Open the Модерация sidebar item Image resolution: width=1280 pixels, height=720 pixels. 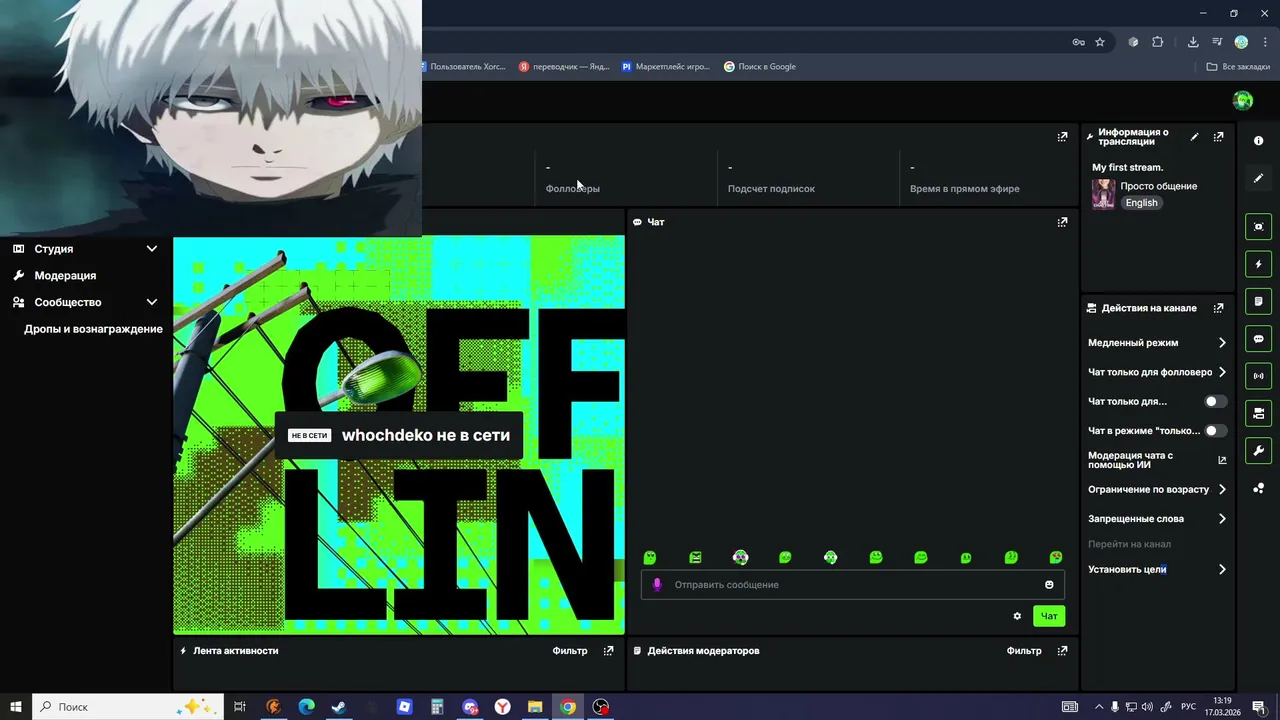pyautogui.click(x=65, y=276)
